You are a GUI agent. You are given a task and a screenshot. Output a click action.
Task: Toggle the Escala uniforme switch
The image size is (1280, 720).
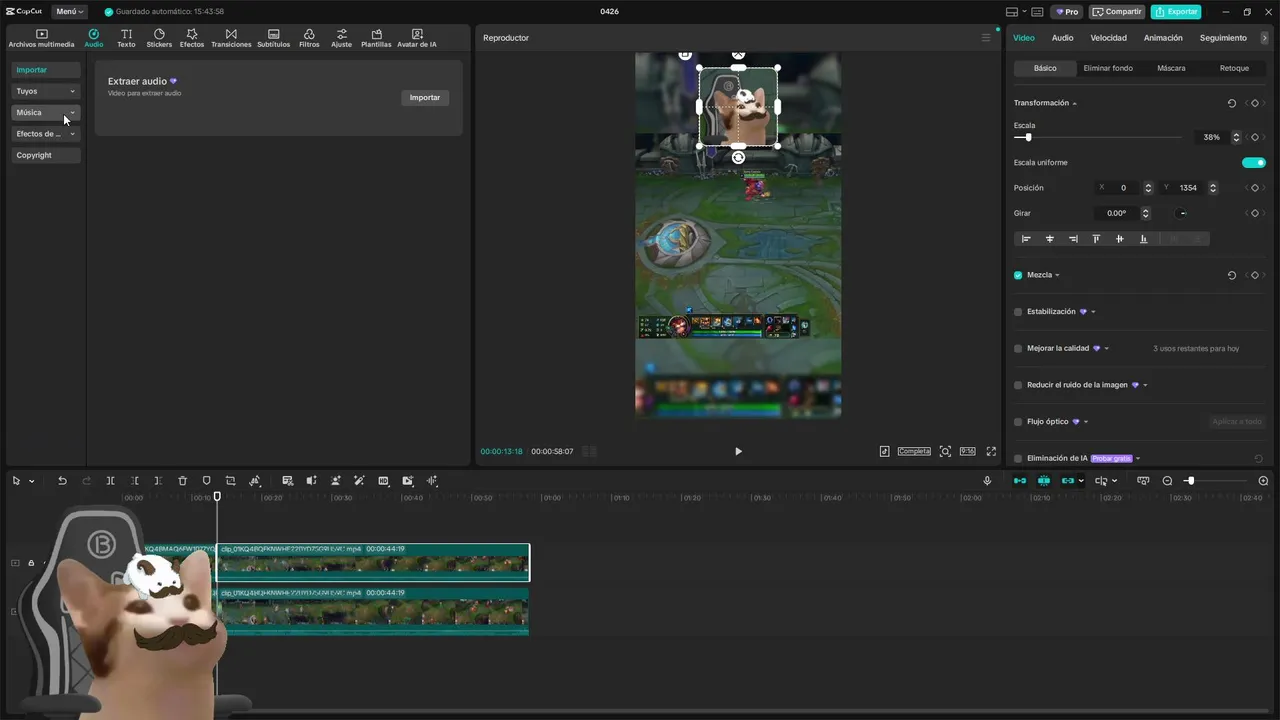pos(1254,162)
